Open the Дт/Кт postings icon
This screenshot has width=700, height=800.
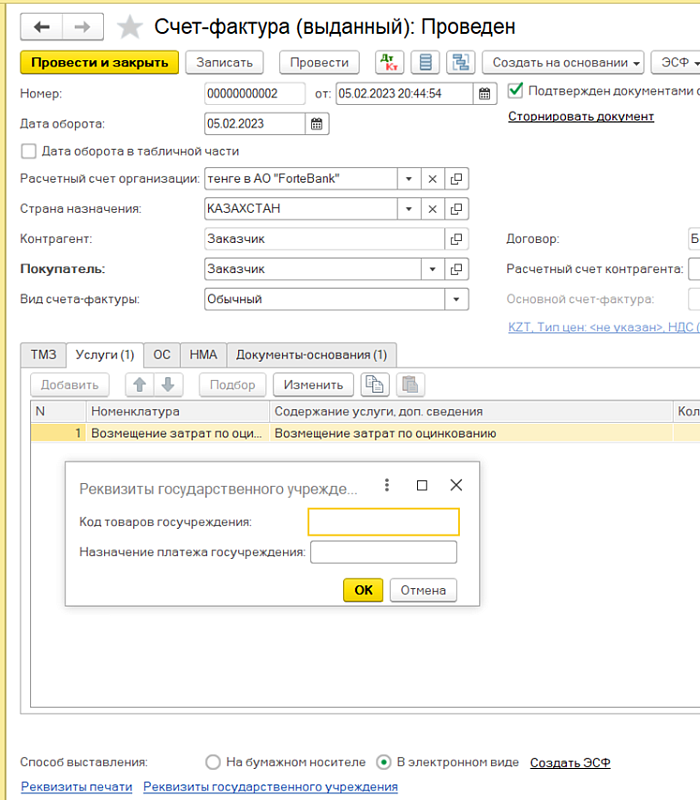tap(389, 62)
